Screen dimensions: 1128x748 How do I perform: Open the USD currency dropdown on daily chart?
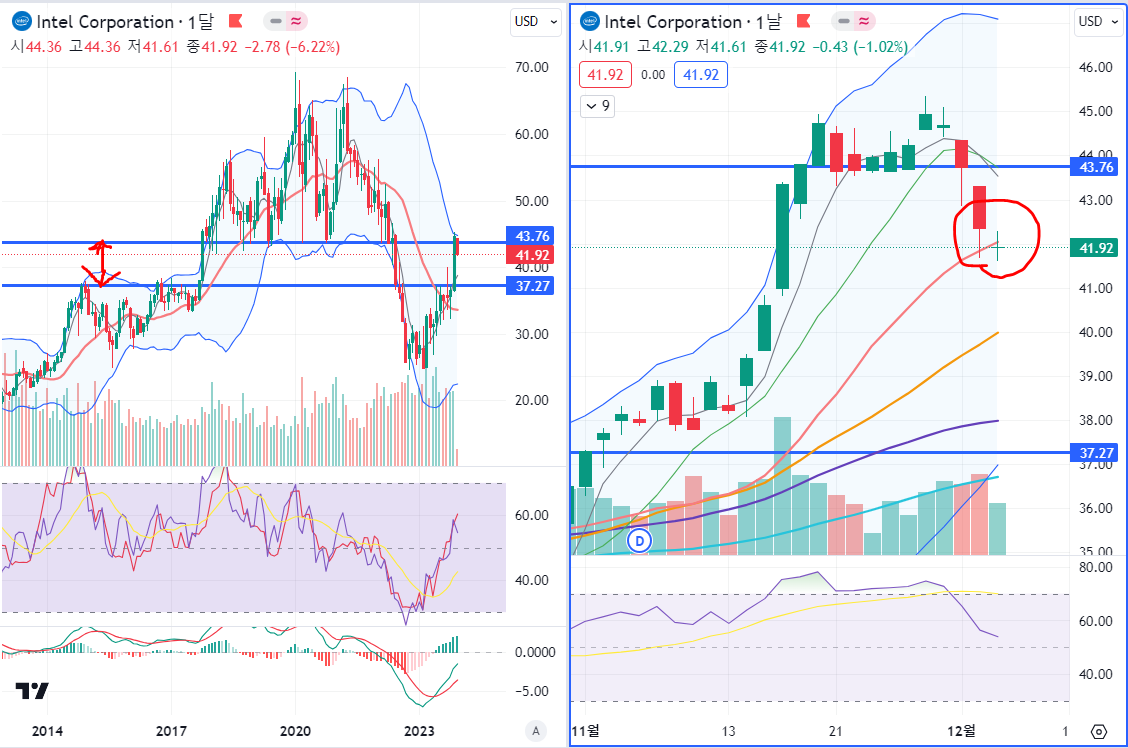pyautogui.click(x=1099, y=22)
